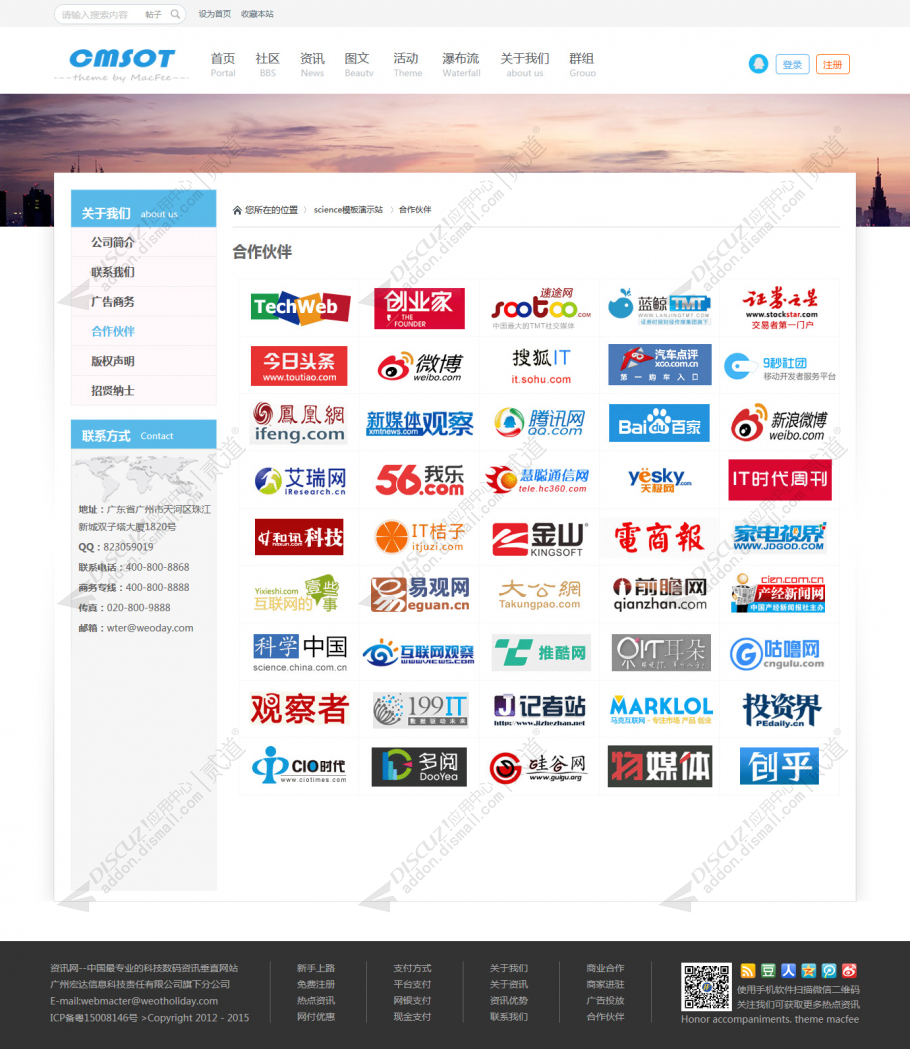Open the 199IT partner logo

click(420, 709)
